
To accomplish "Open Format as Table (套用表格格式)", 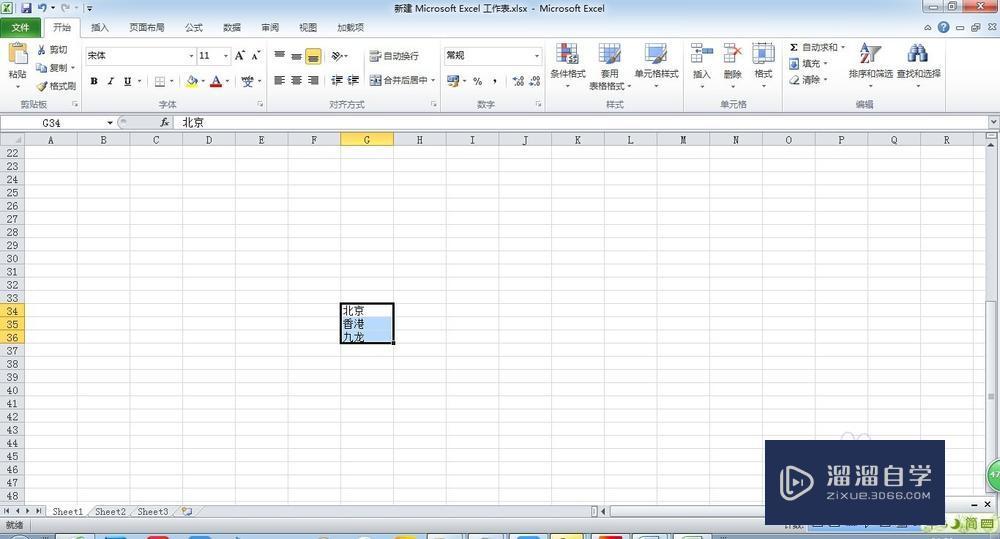I will point(610,66).
